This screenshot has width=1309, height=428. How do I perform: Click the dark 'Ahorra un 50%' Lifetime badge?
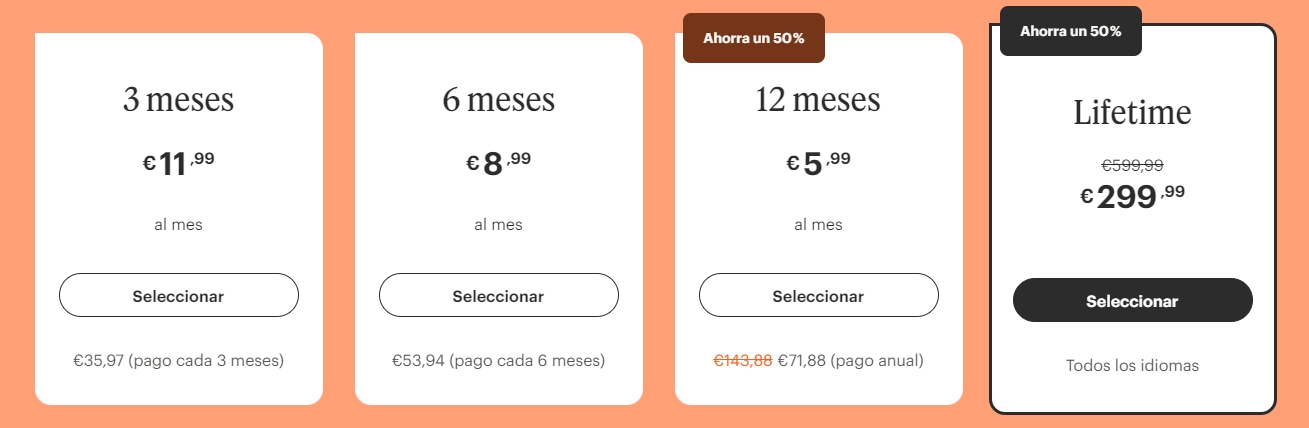[x=1070, y=31]
